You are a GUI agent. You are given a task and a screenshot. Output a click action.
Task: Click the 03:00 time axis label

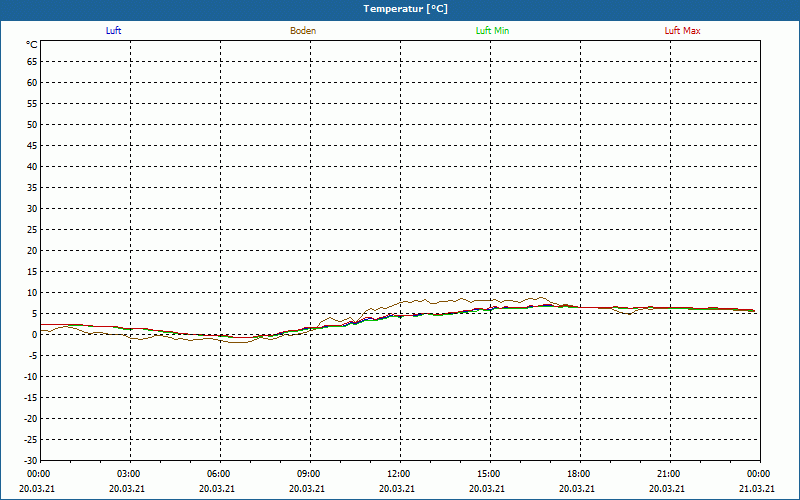129,474
